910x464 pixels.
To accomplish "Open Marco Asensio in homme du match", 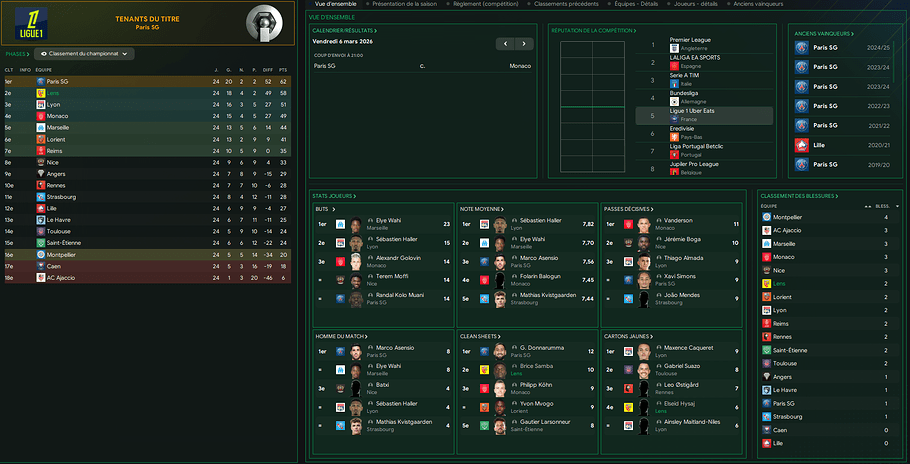I will [395, 348].
